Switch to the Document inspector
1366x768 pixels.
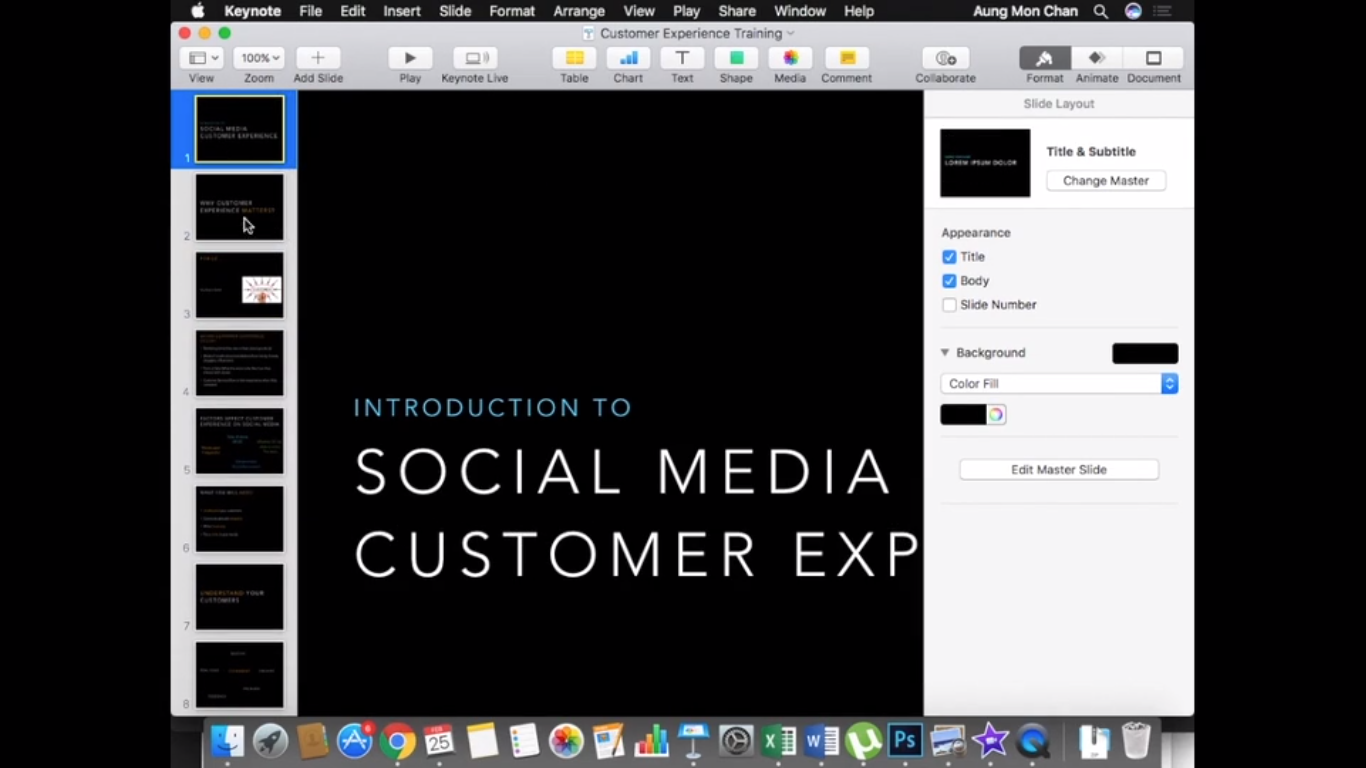(x=1153, y=58)
